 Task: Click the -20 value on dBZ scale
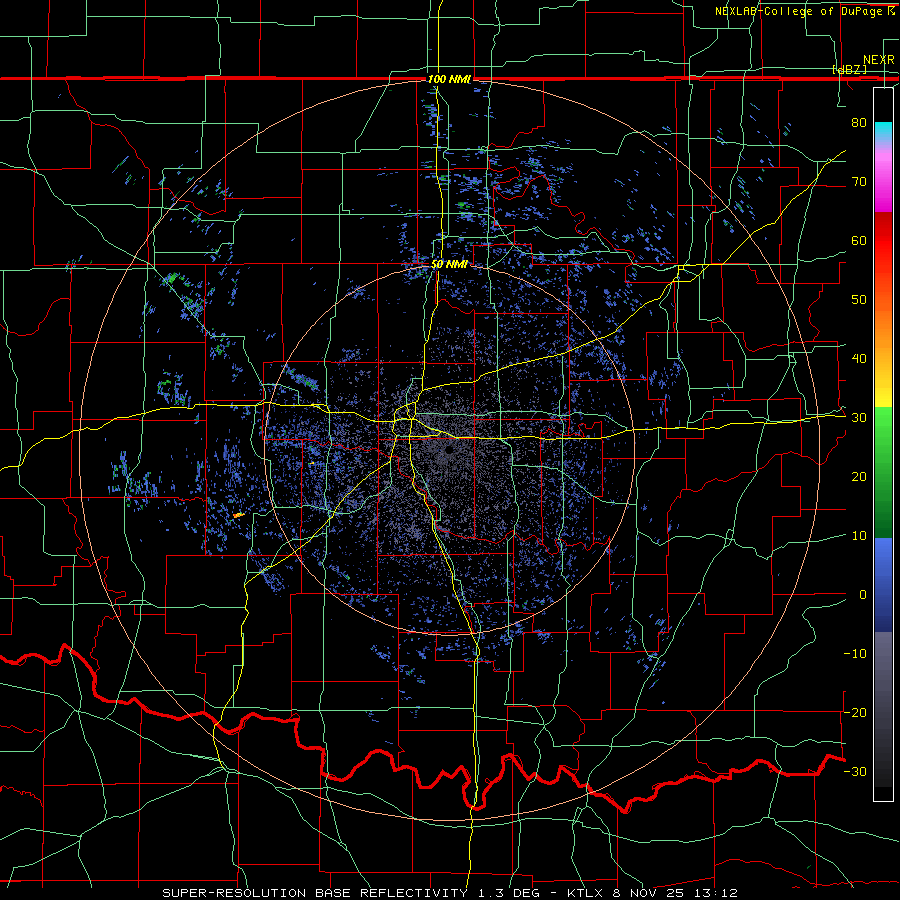click(855, 712)
